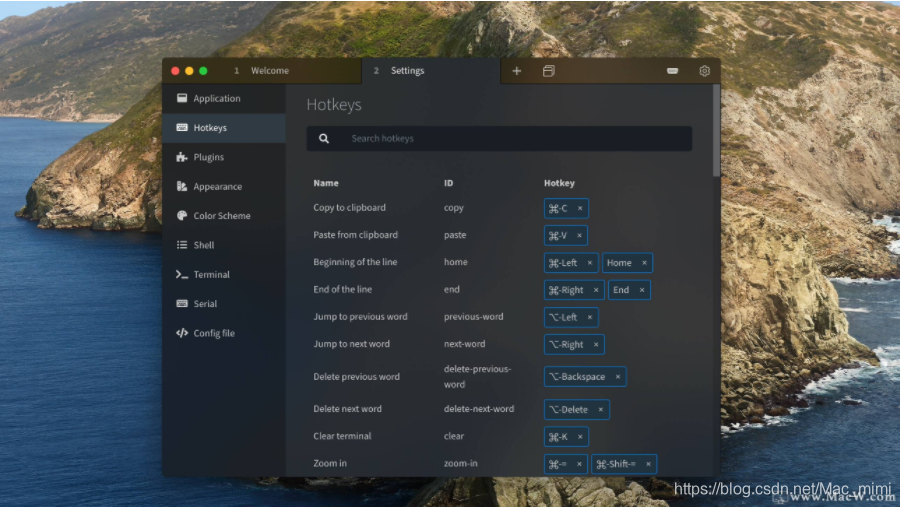Open Terminal settings section
Viewport: 901px width, 508px height.
click(x=224, y=274)
